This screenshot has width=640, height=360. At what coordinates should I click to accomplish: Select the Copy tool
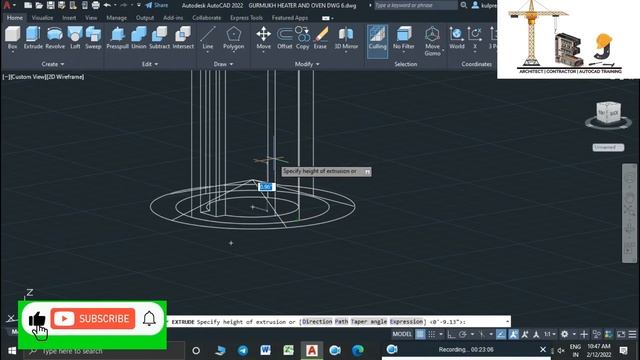tap(302, 37)
